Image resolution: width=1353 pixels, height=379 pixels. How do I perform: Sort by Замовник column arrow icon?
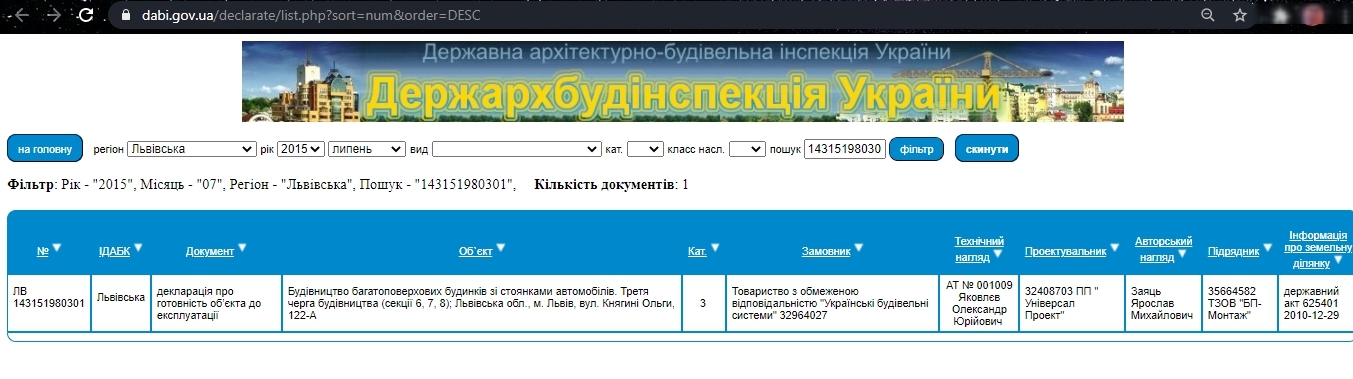point(858,247)
